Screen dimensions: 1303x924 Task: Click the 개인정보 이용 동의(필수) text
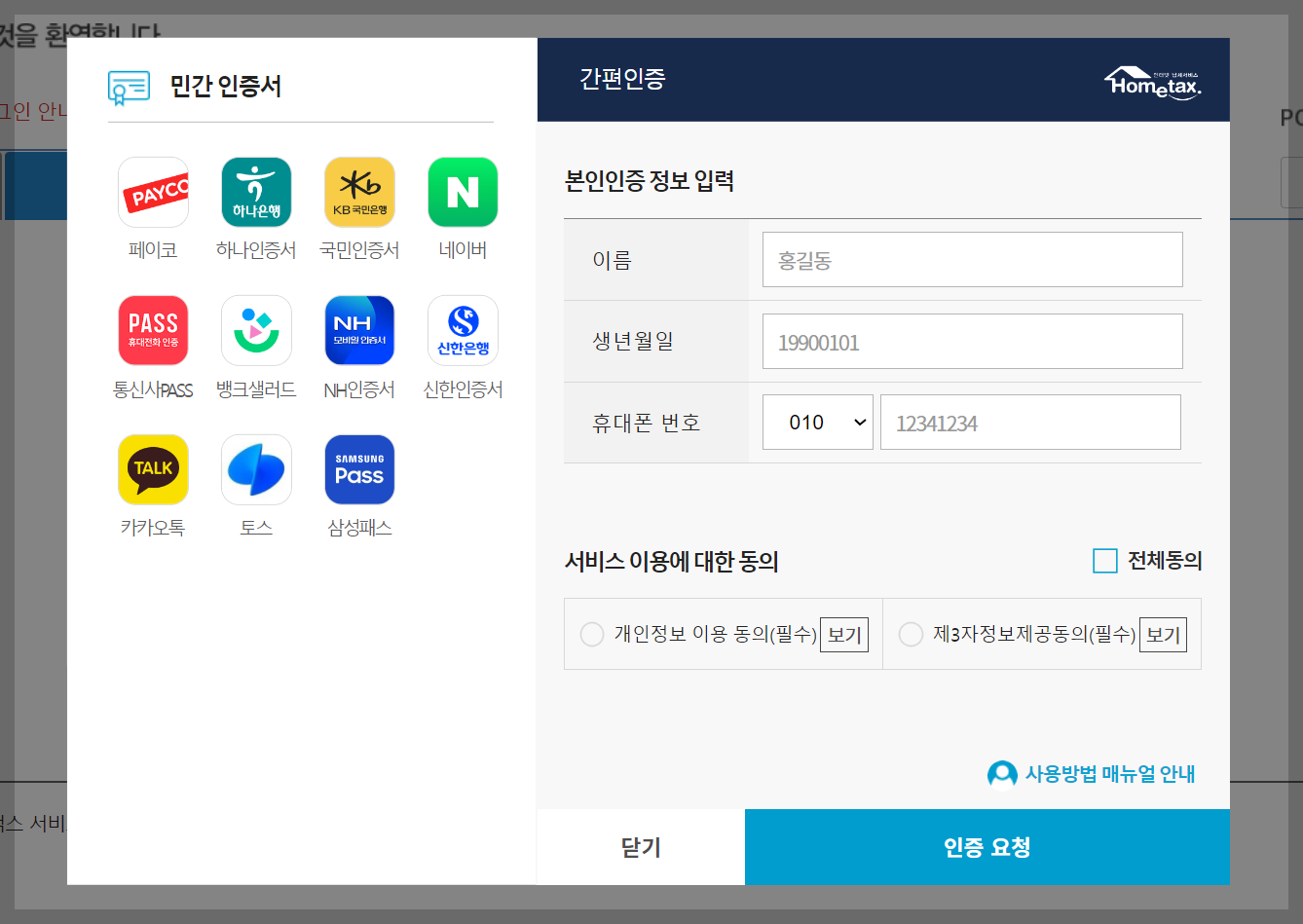pyautogui.click(x=716, y=635)
